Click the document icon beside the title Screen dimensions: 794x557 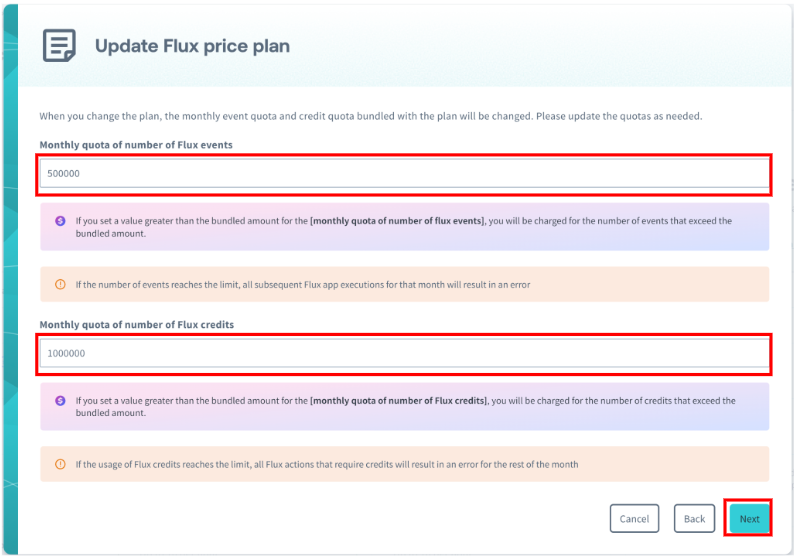pyautogui.click(x=59, y=46)
